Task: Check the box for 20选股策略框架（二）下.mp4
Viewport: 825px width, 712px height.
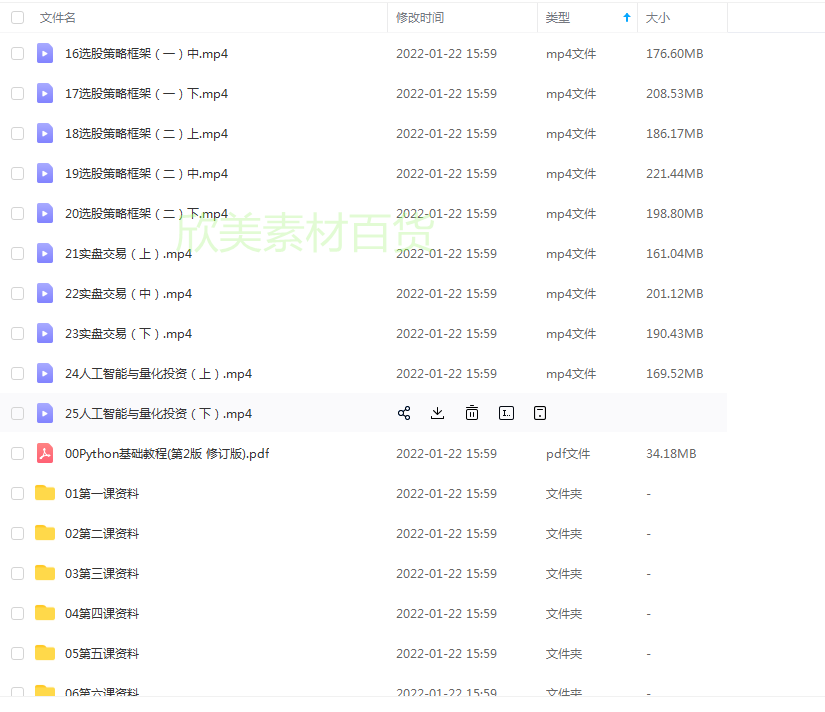Action: click(17, 213)
